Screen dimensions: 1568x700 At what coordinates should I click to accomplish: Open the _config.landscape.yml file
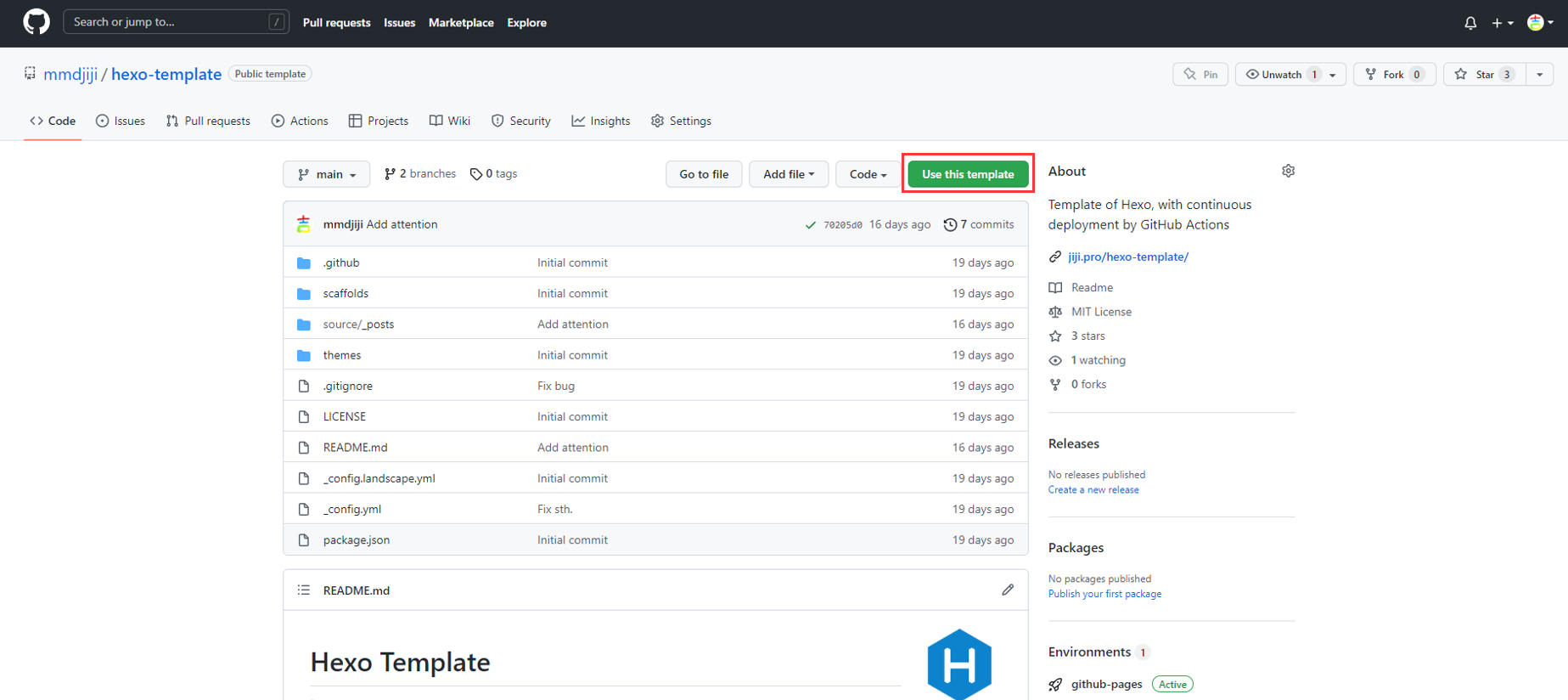coord(379,478)
